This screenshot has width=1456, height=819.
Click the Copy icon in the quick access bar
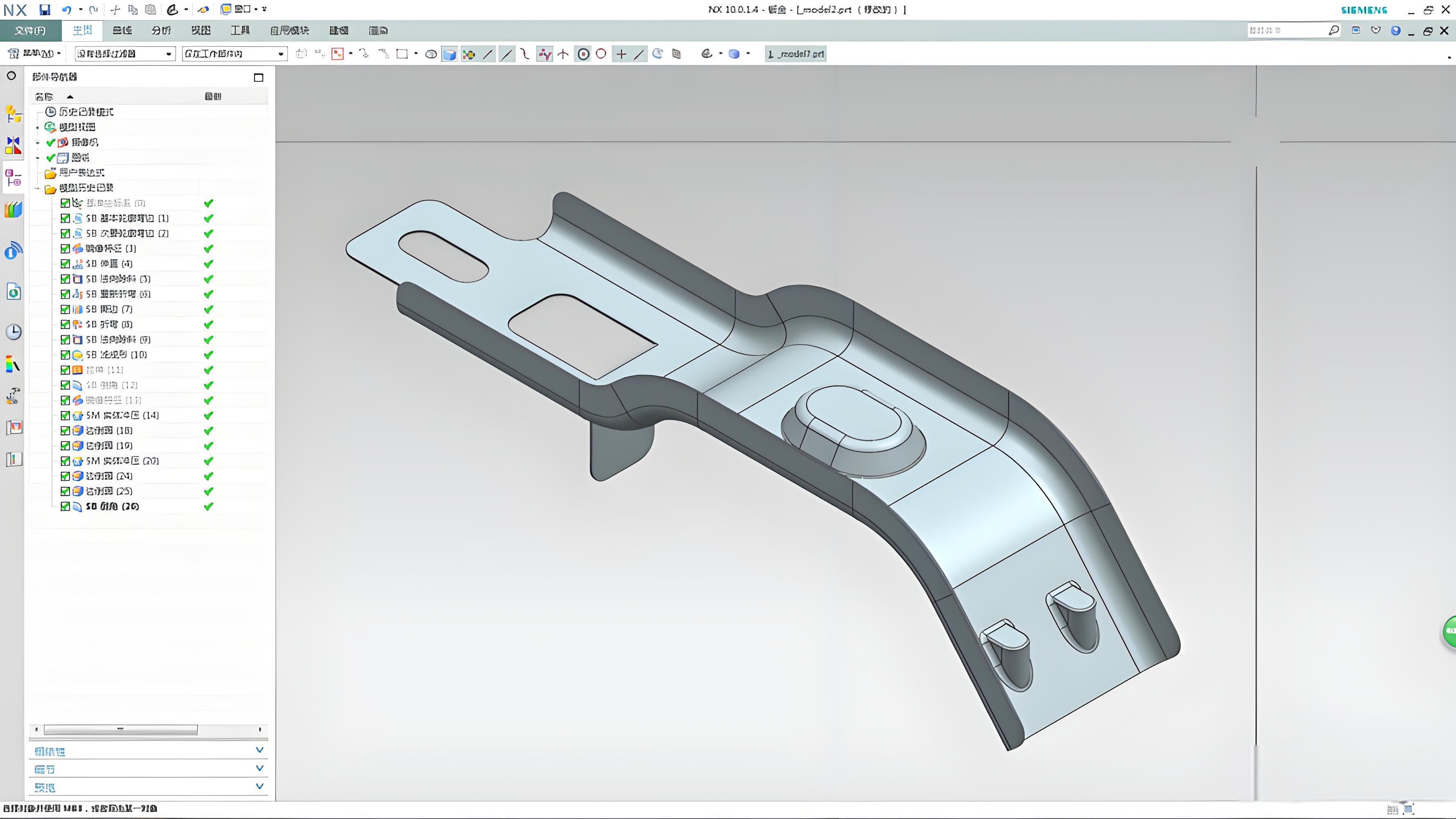coord(133,9)
